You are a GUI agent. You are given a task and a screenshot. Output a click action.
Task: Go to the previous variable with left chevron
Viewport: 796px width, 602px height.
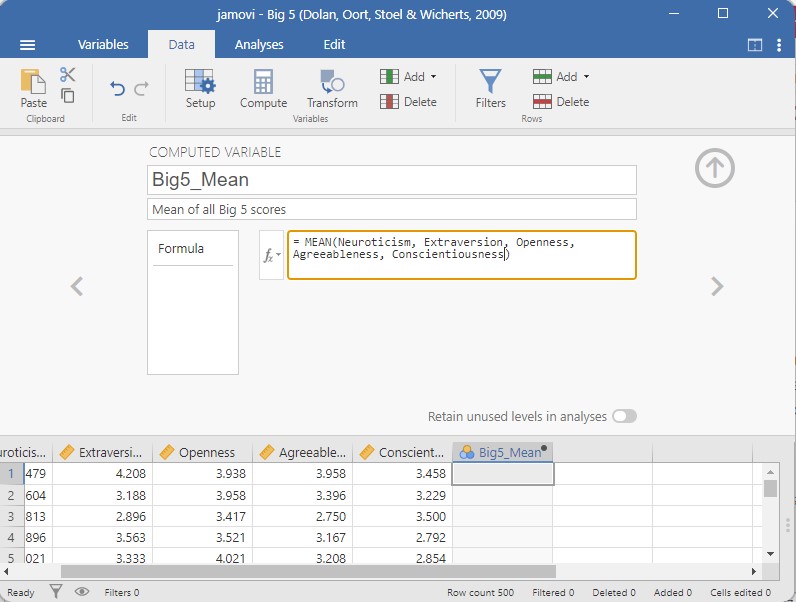coord(77,286)
